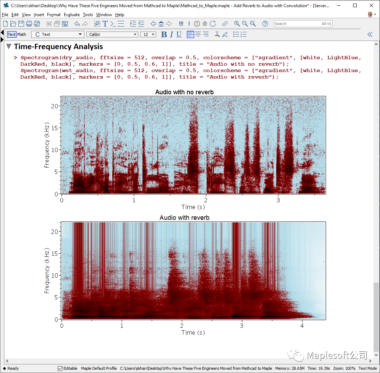Open the print preview icon
Screen dimensions: 380x373
point(37,24)
